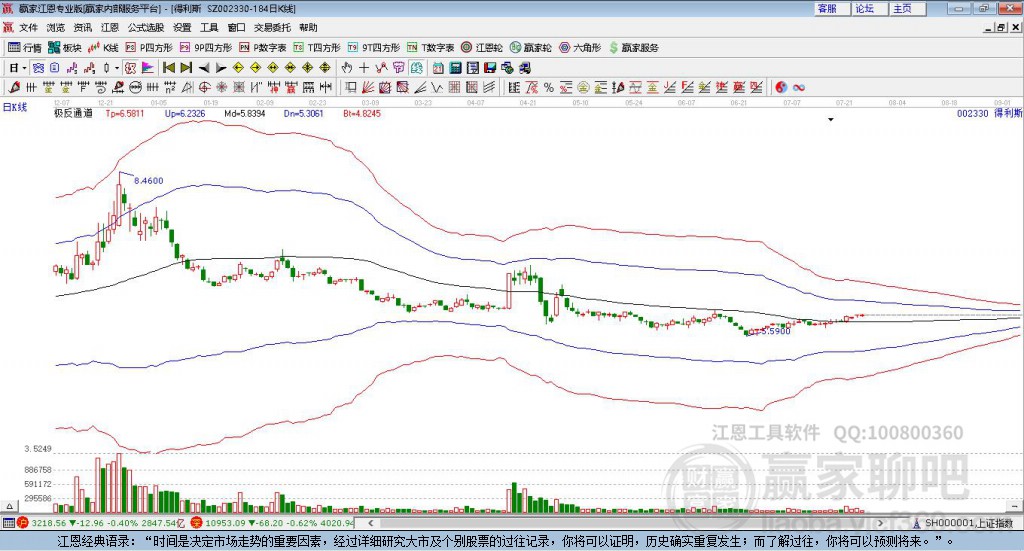Open the P数字表 number table
Screen dimensions: 1024x551
[x=263, y=48]
